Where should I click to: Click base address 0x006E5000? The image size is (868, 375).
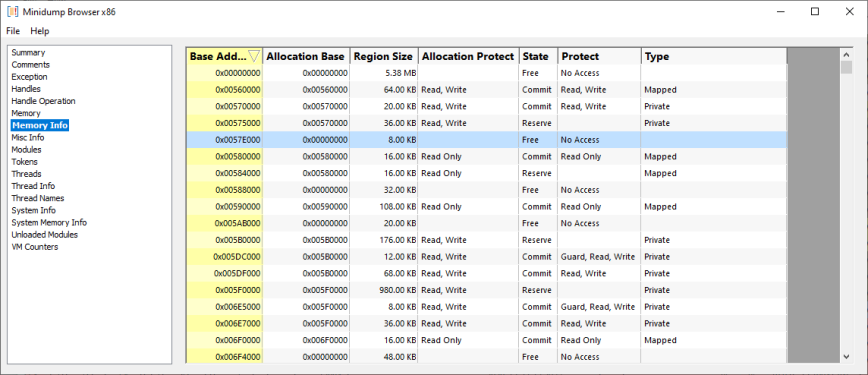[224, 306]
